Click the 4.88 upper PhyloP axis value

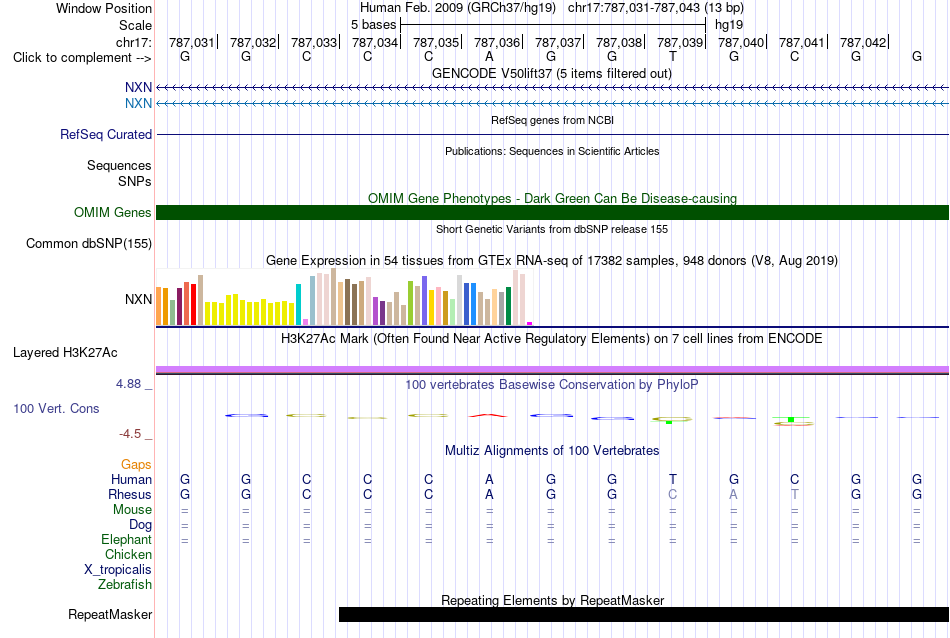coord(128,384)
